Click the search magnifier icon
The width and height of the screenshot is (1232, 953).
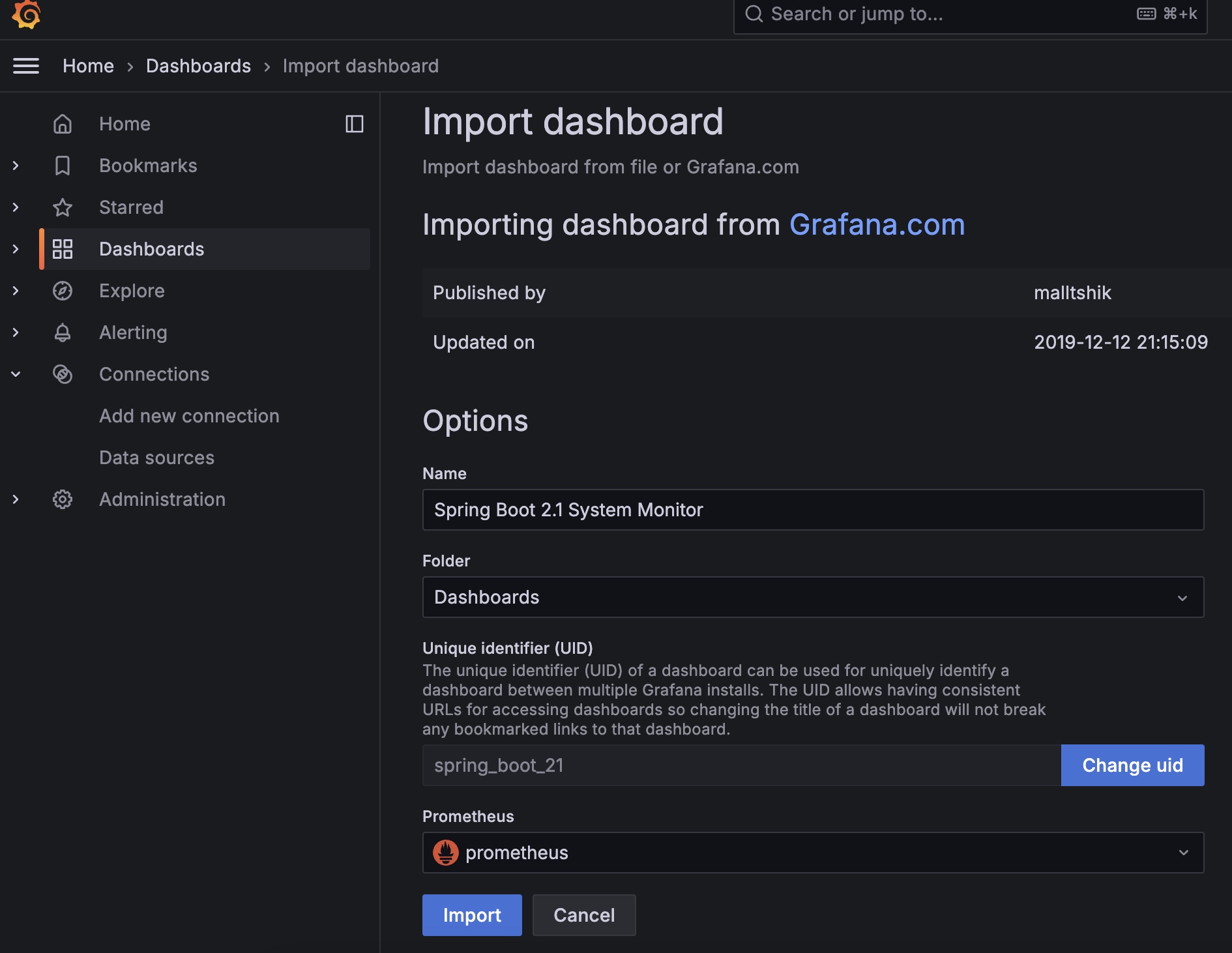tap(754, 14)
